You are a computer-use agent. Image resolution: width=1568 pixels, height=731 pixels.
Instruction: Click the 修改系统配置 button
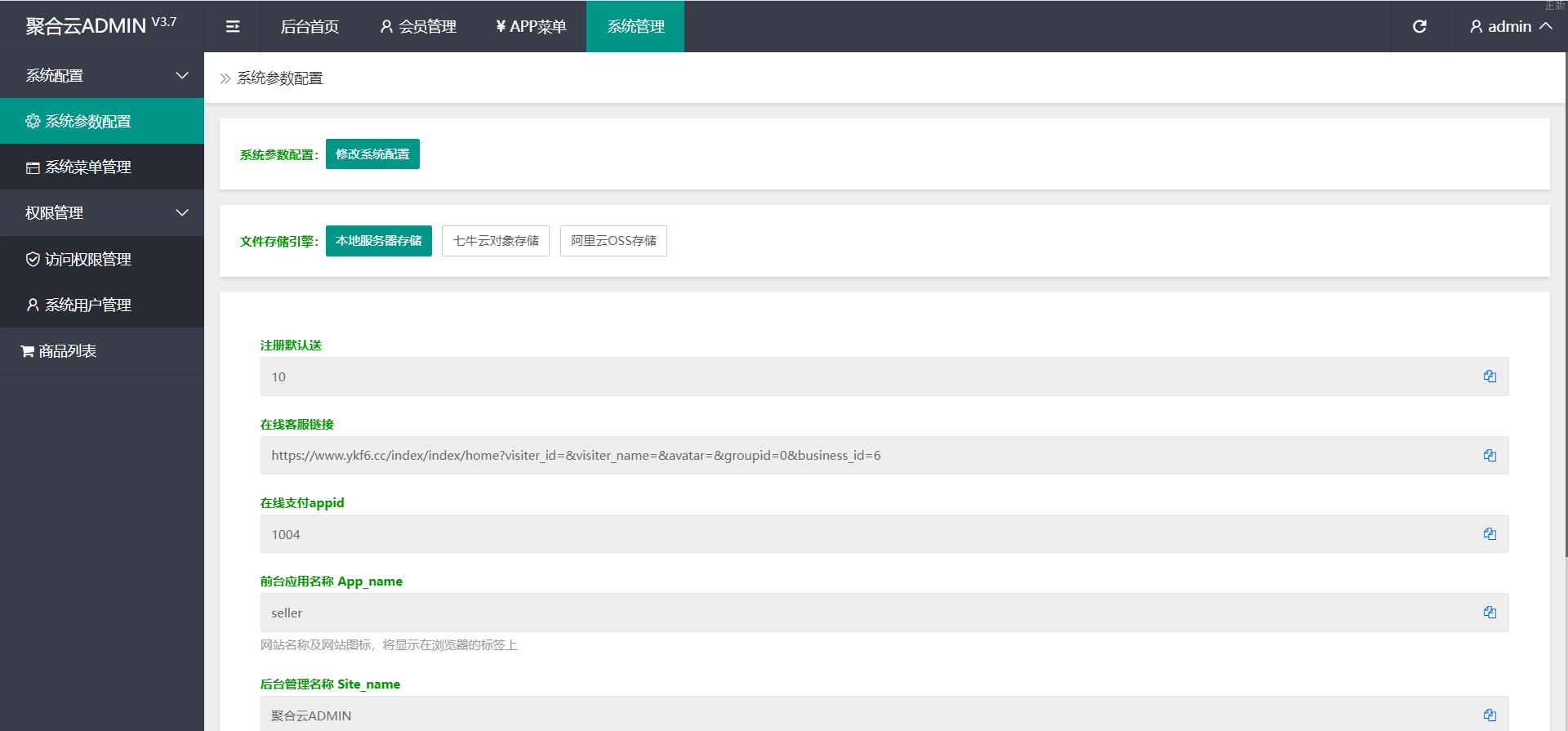(372, 154)
